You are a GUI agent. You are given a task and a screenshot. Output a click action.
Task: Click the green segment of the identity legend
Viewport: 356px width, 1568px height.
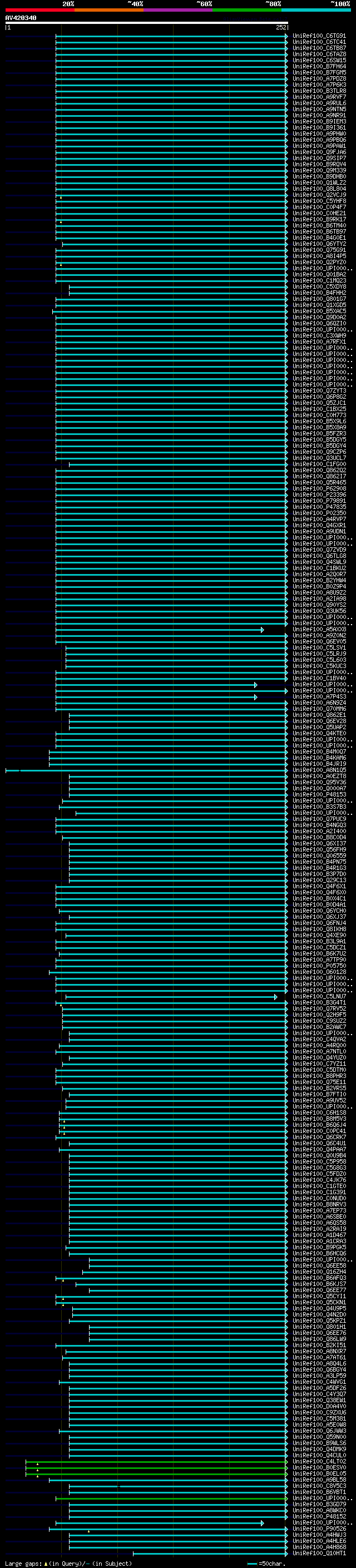tap(246, 11)
